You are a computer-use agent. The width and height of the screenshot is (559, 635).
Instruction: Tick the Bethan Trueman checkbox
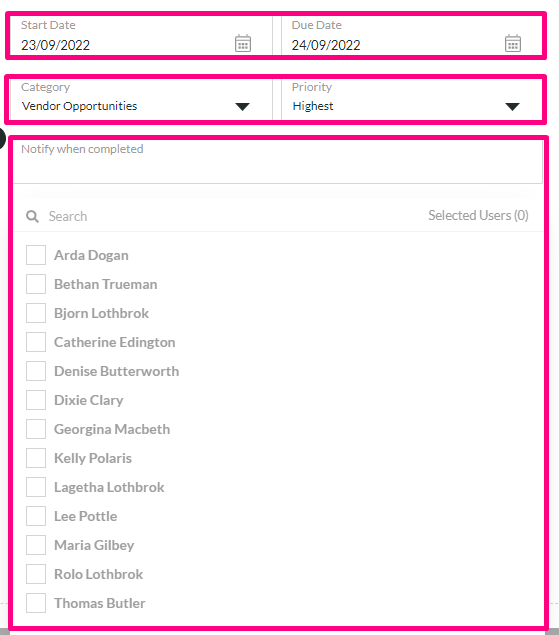(x=36, y=284)
